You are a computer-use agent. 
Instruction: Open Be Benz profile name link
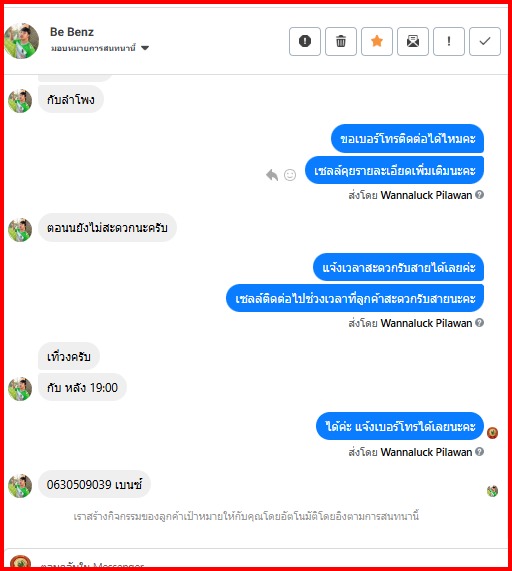(x=72, y=32)
